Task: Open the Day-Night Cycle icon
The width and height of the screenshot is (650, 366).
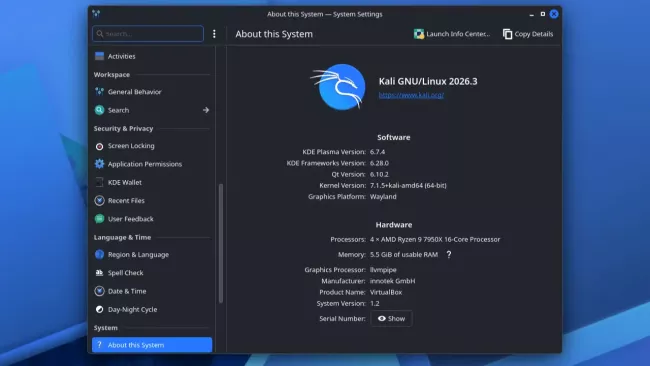Action: pyautogui.click(x=99, y=309)
